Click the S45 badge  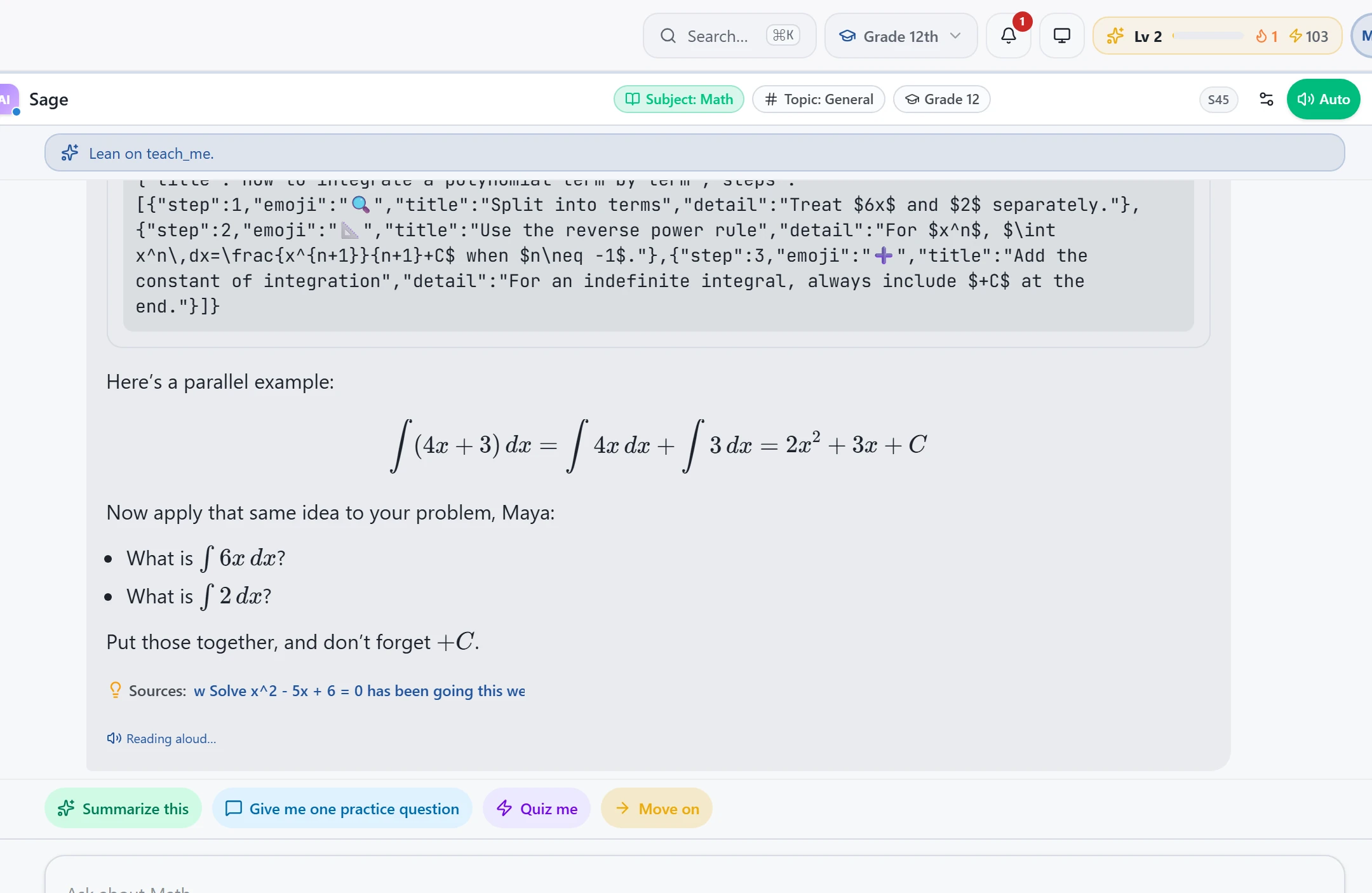1218,100
